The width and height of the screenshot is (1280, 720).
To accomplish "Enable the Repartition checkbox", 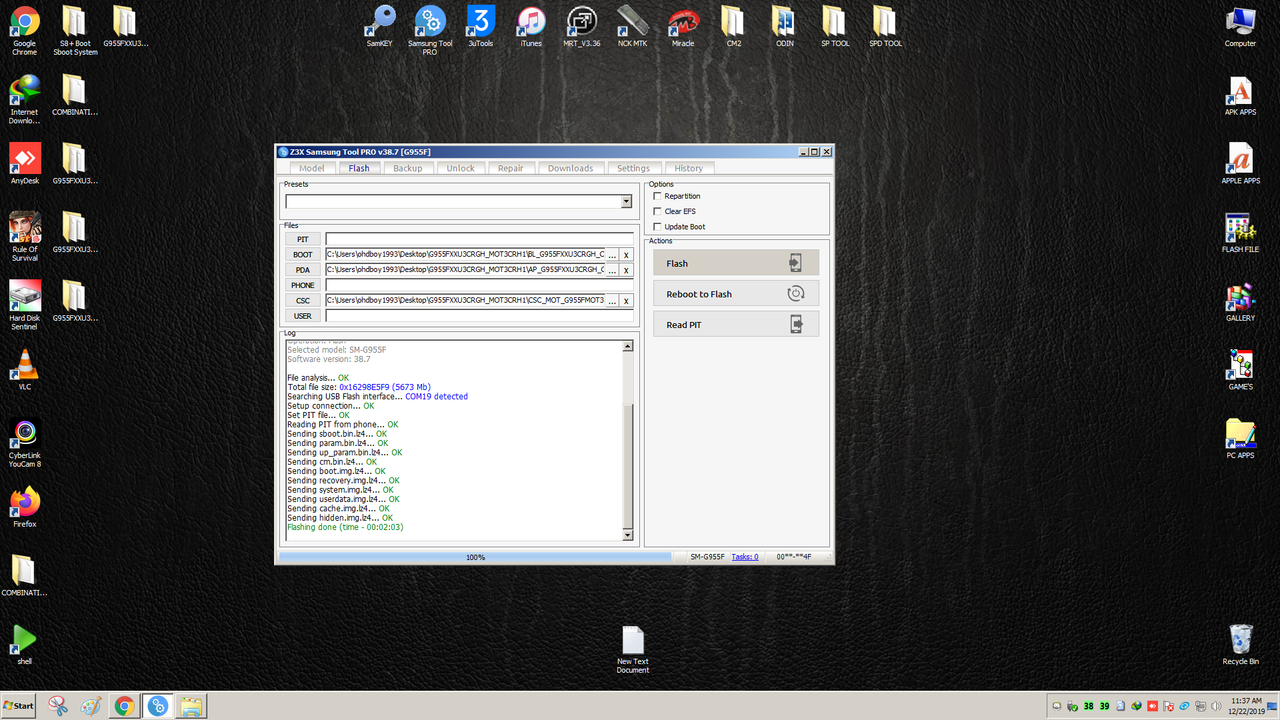I will [x=657, y=196].
